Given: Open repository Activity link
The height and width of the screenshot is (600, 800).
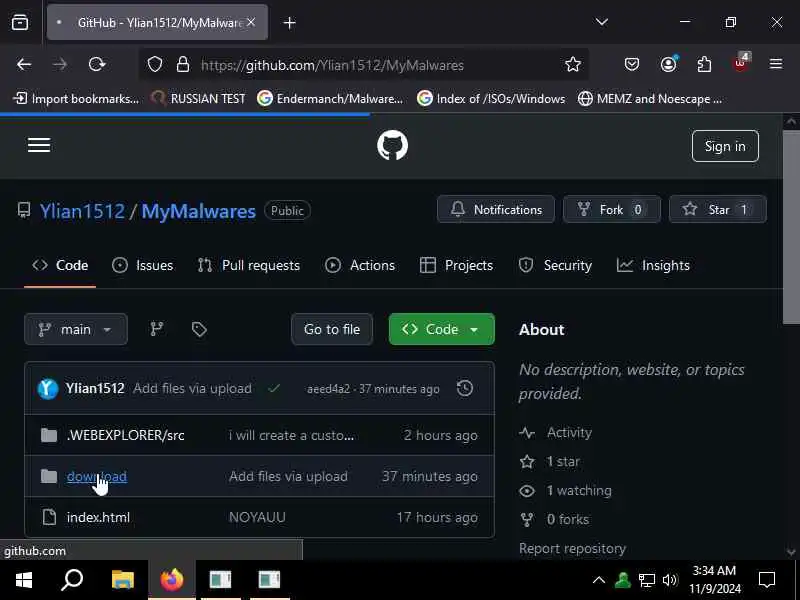Looking at the screenshot, I should (x=556, y=433).
